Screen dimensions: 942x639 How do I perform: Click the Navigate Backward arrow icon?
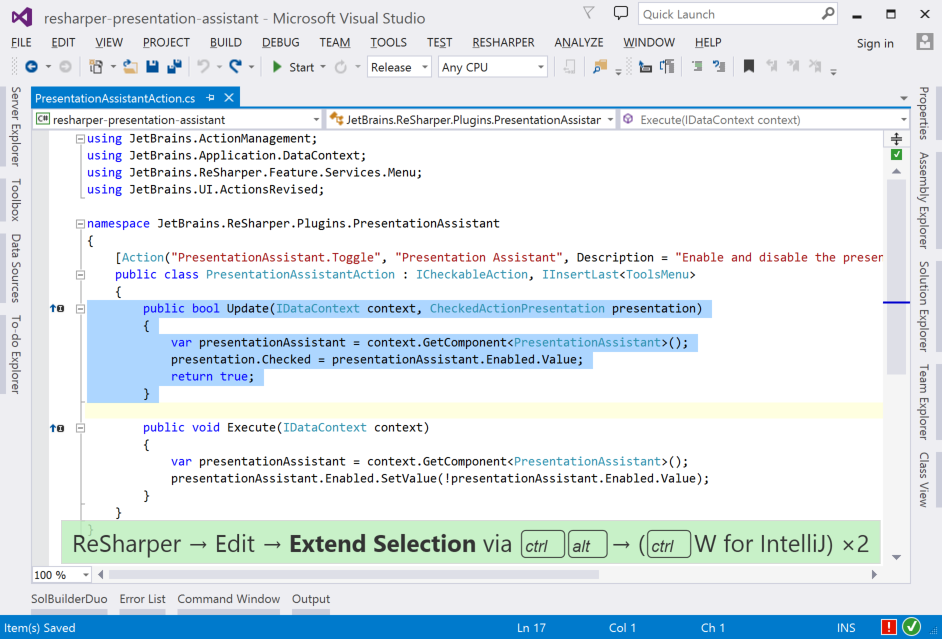coord(31,67)
